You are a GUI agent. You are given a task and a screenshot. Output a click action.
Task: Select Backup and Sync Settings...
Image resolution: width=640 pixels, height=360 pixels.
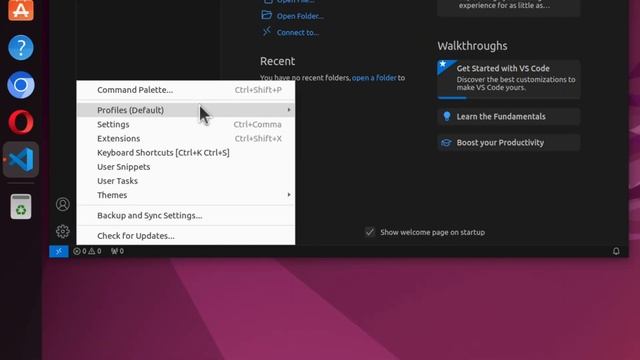click(186, 215)
